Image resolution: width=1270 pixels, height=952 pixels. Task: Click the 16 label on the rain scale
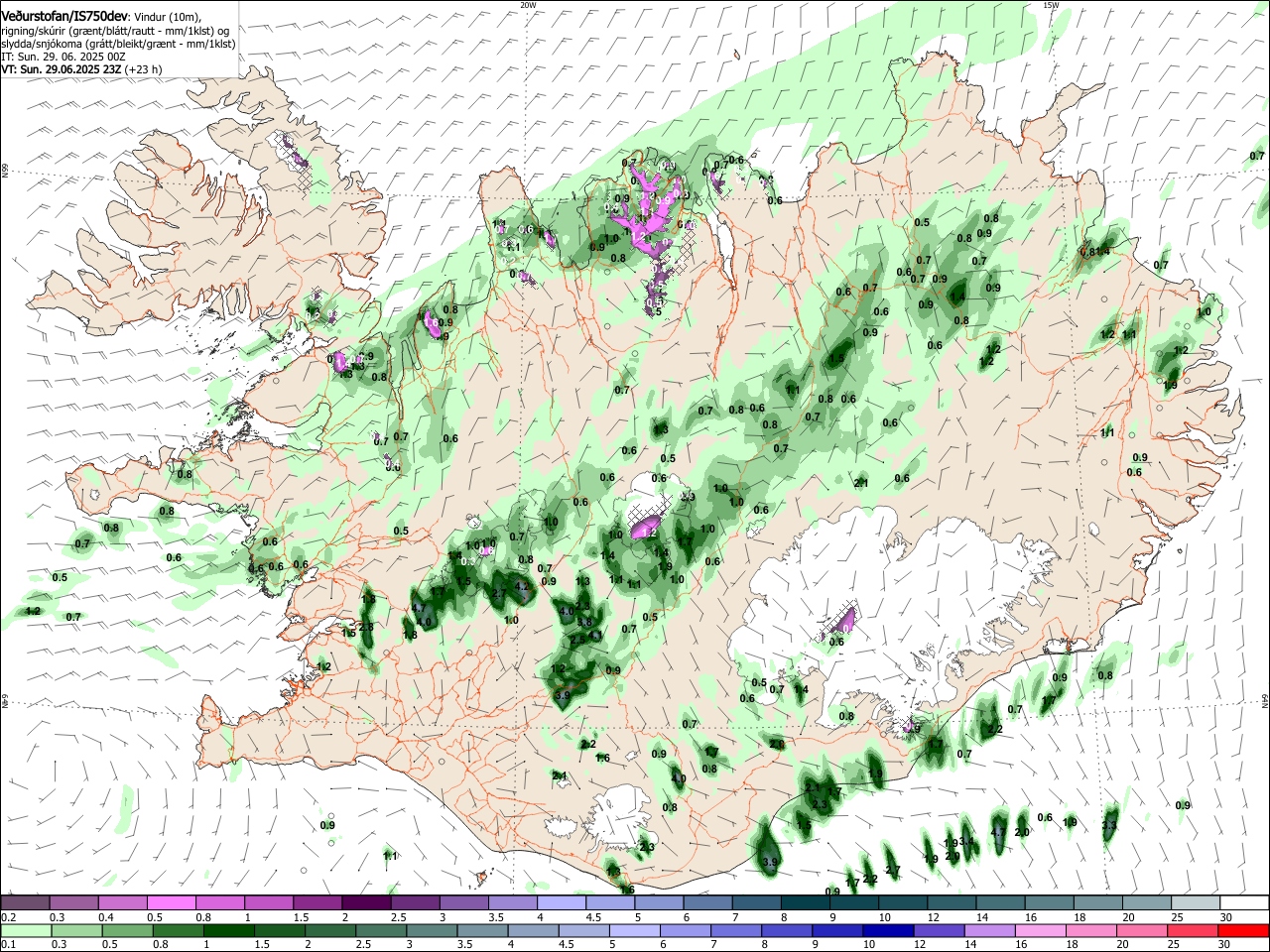(1020, 945)
